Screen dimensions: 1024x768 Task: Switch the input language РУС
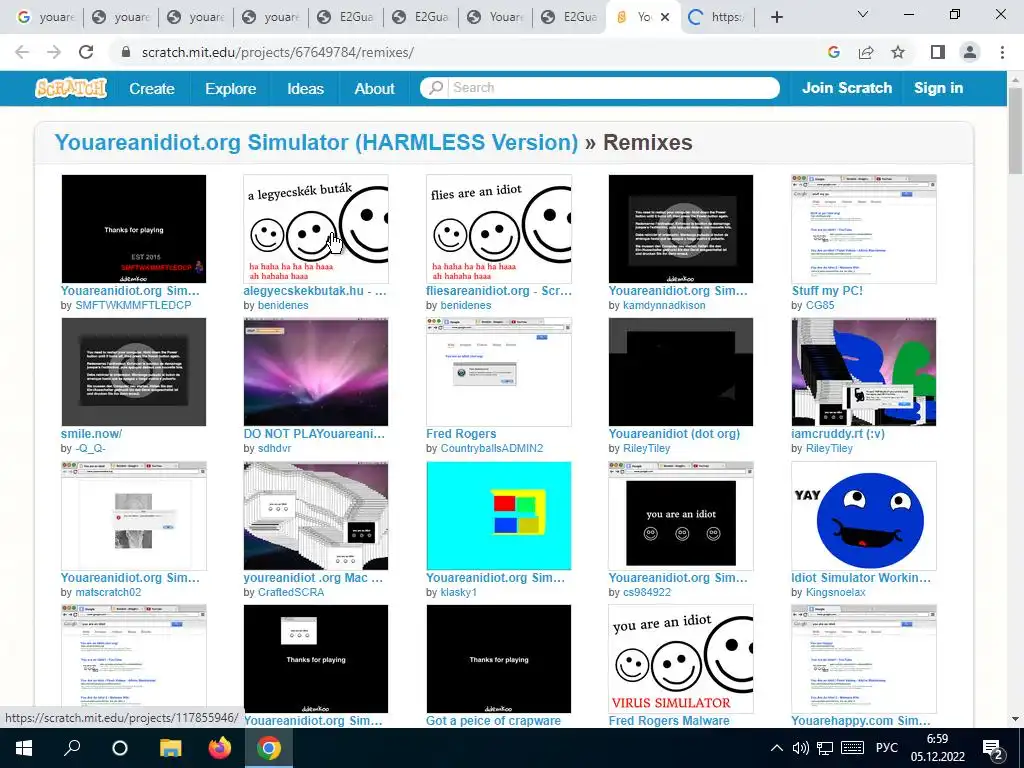tap(886, 748)
